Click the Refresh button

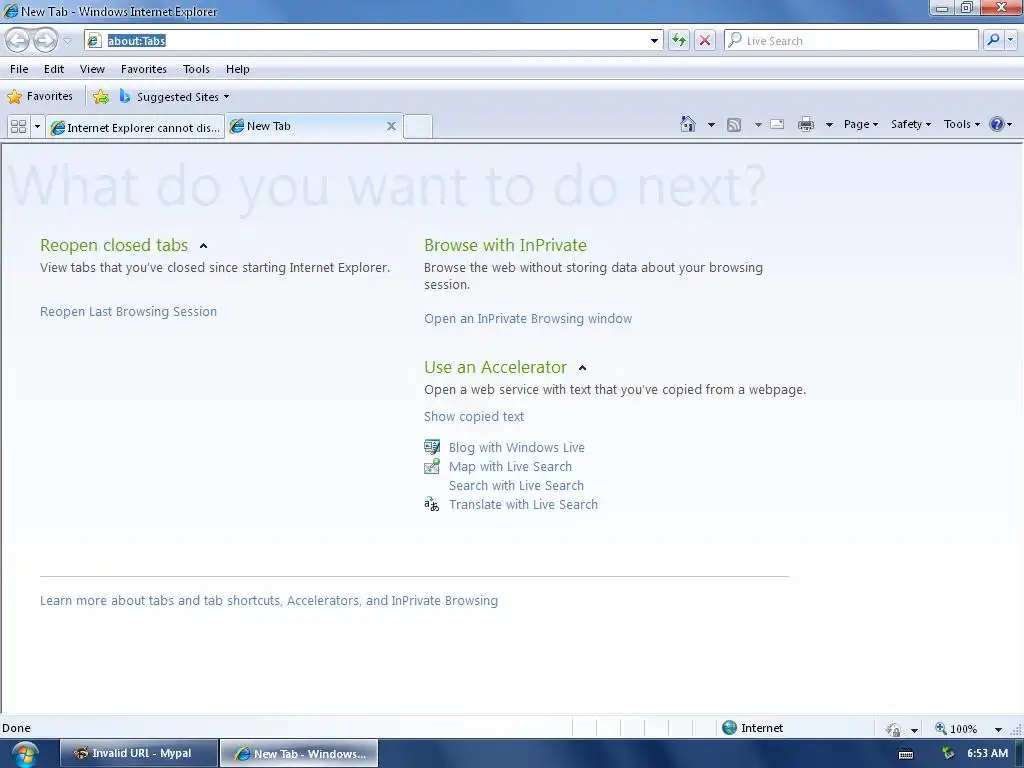click(679, 40)
